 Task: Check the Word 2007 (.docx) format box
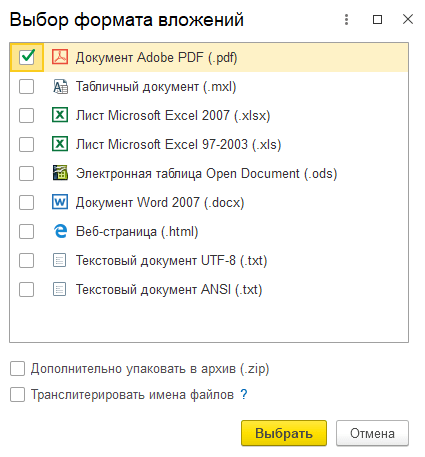(x=27, y=202)
